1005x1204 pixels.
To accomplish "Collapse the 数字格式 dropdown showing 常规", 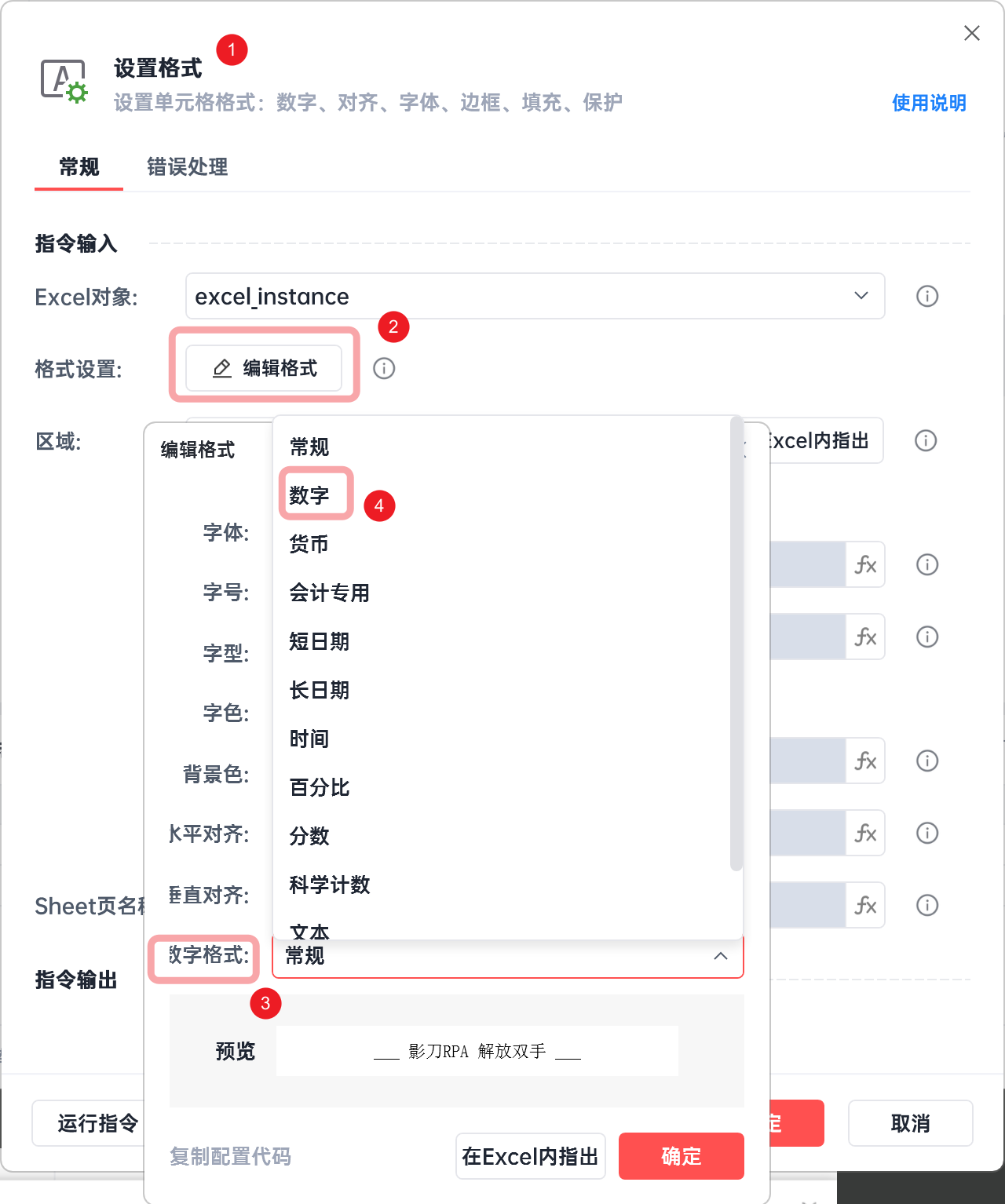I will pos(721,957).
